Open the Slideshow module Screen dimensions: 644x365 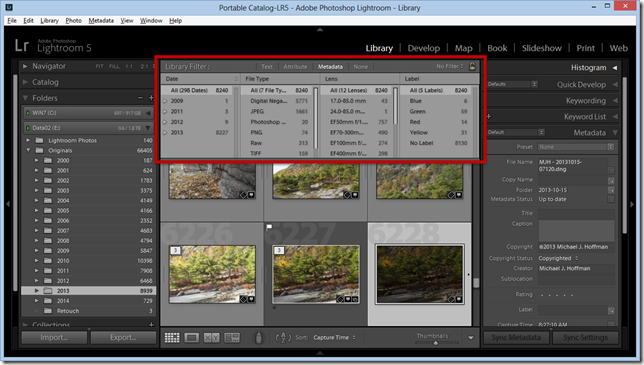(542, 48)
